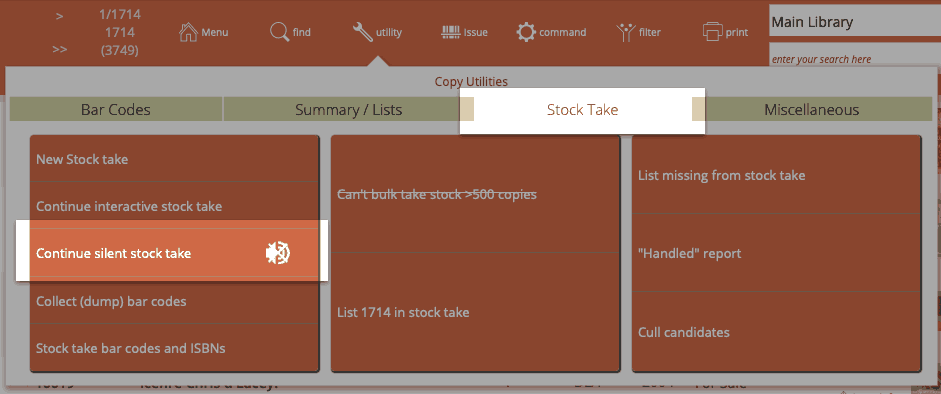Click the filter icon
This screenshot has height=394, width=941.
pyautogui.click(x=626, y=32)
